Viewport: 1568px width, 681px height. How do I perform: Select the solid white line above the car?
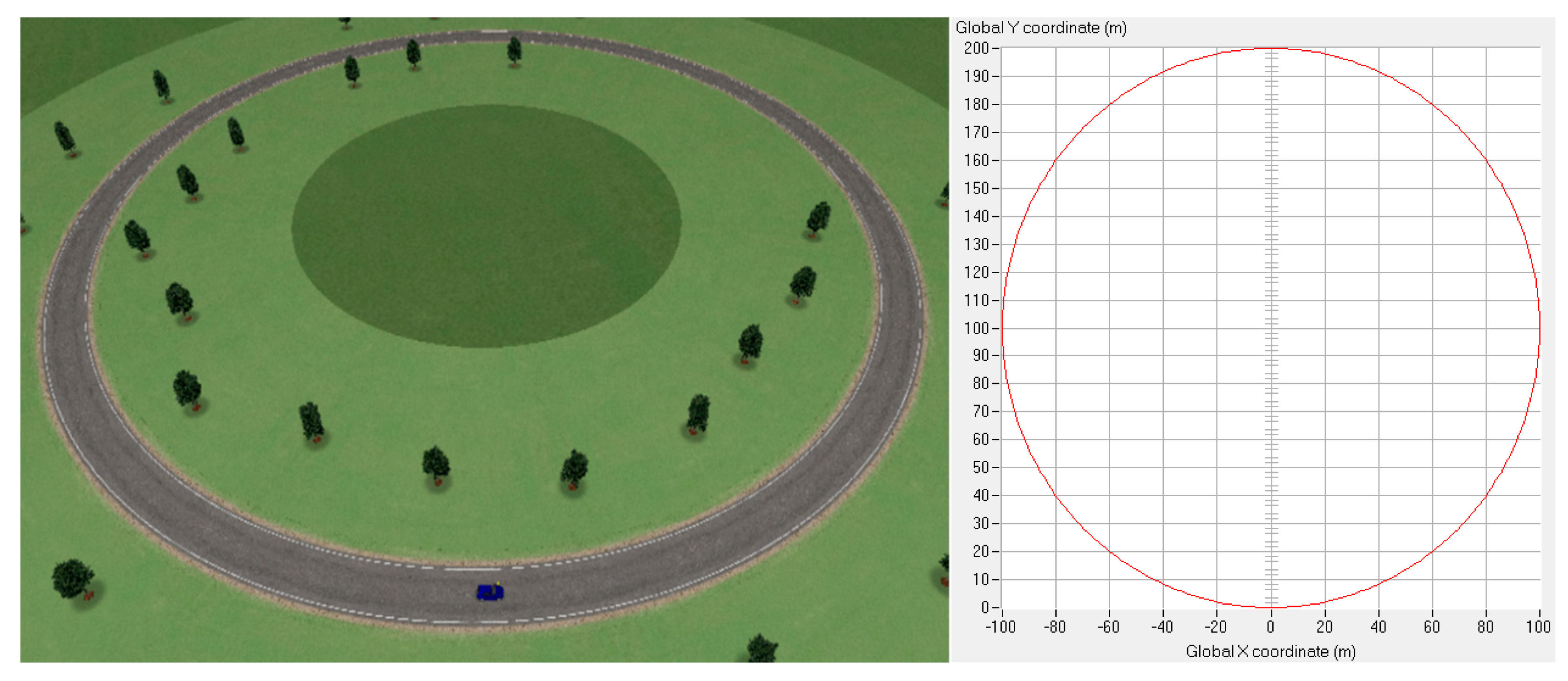472,569
